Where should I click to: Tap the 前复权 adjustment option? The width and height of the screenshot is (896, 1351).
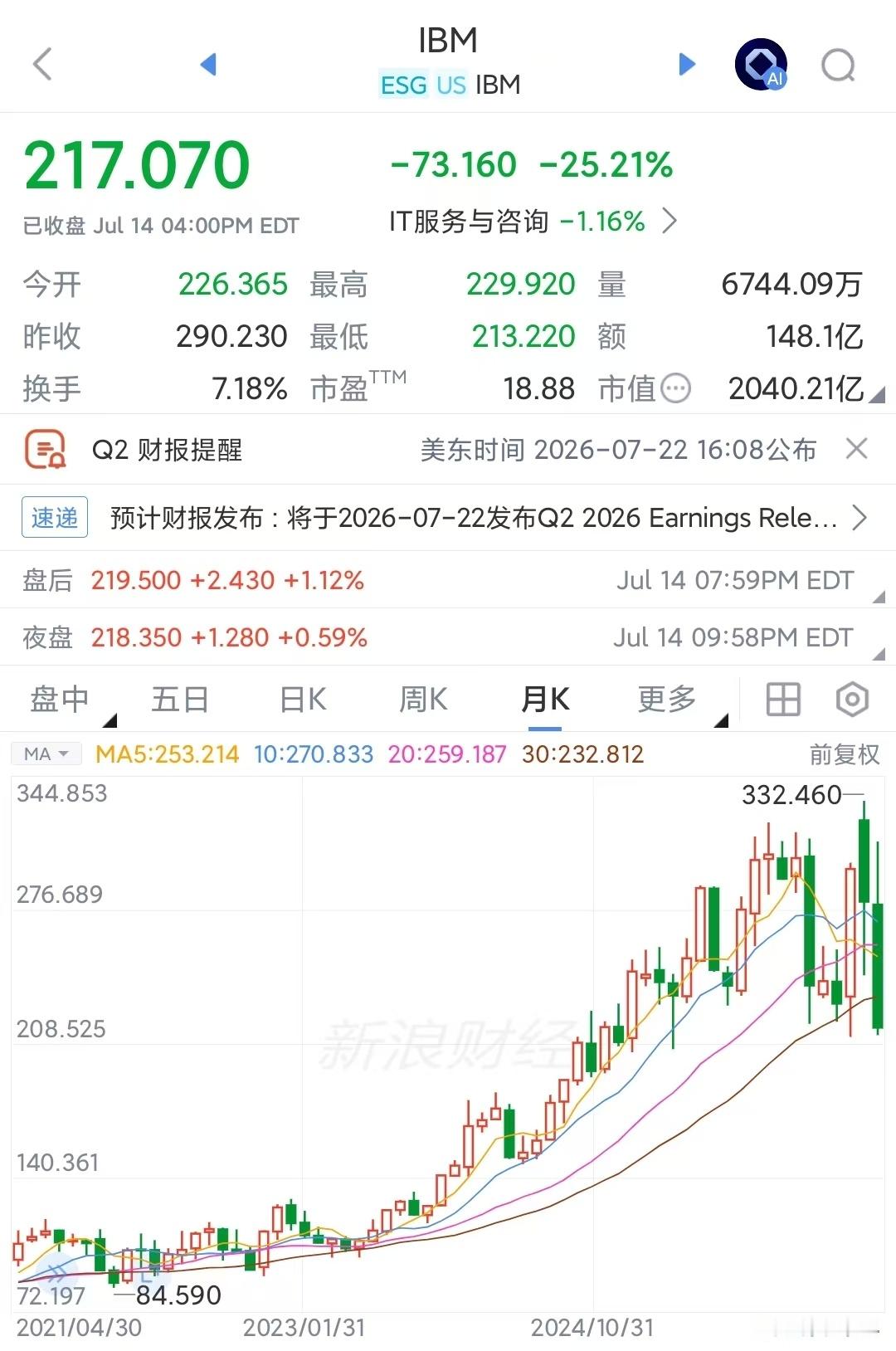pyautogui.click(x=845, y=754)
